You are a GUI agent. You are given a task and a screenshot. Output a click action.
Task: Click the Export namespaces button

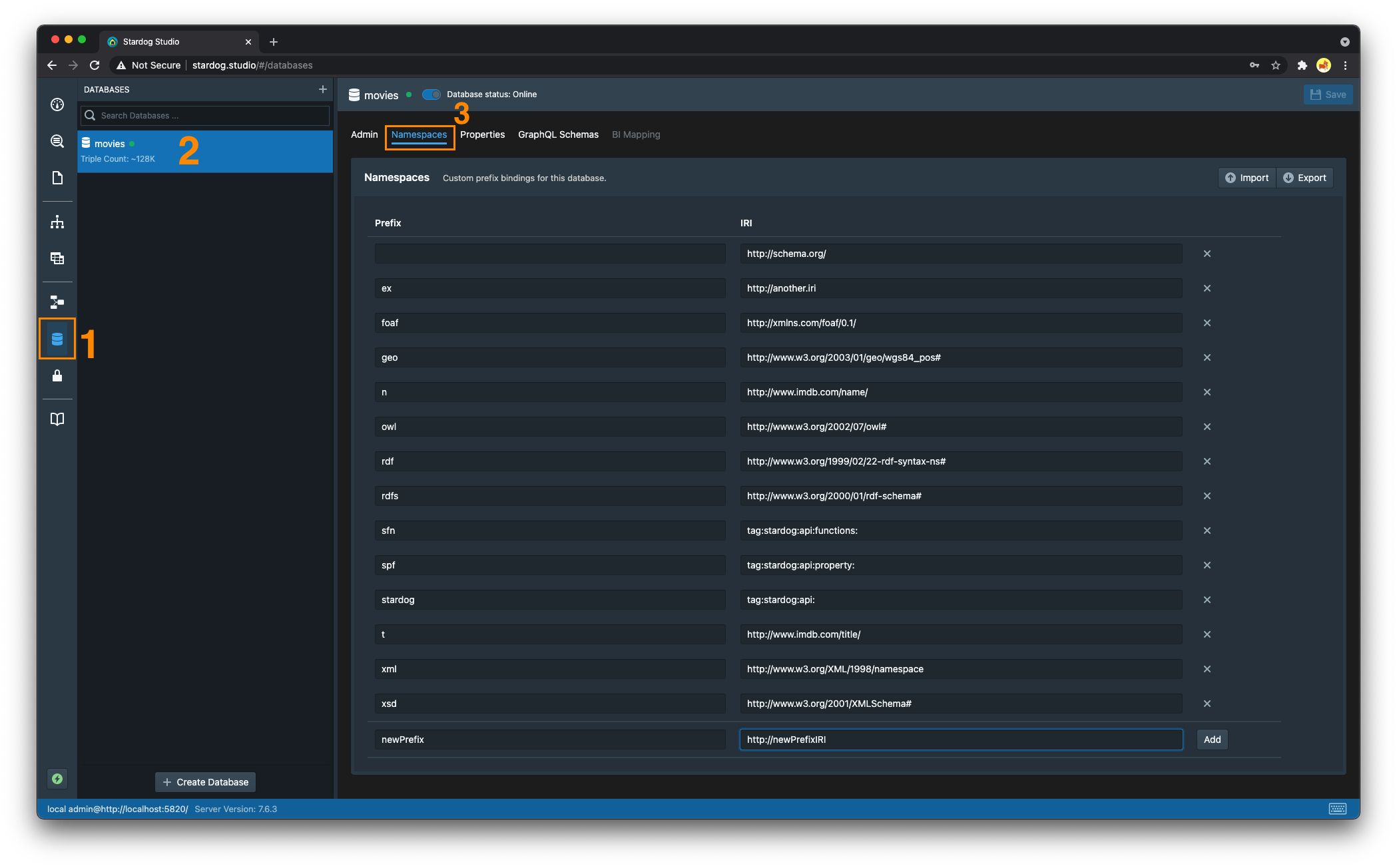coord(1304,178)
